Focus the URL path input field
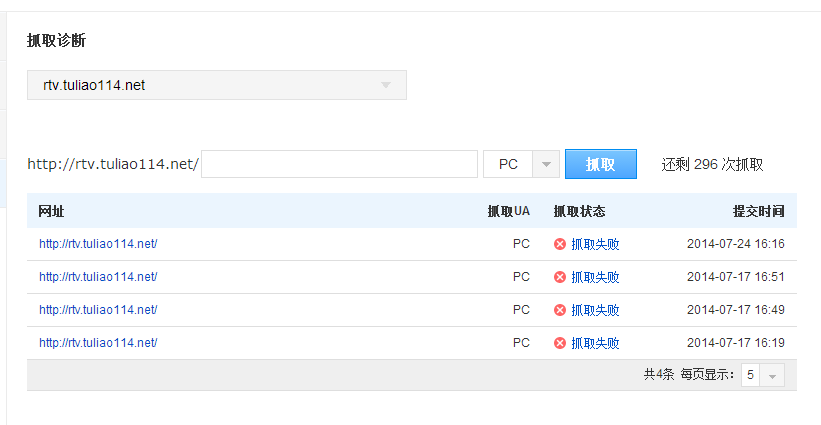The height and width of the screenshot is (425, 821). [339, 164]
